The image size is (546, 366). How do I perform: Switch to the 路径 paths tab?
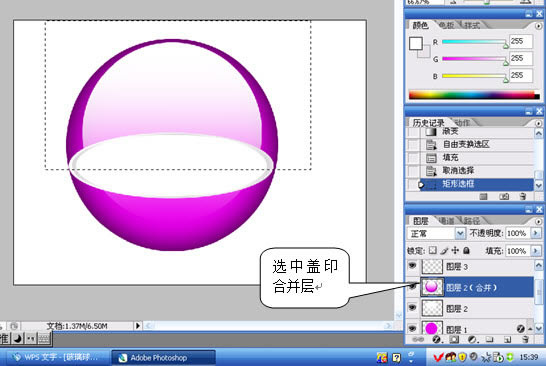[472, 221]
